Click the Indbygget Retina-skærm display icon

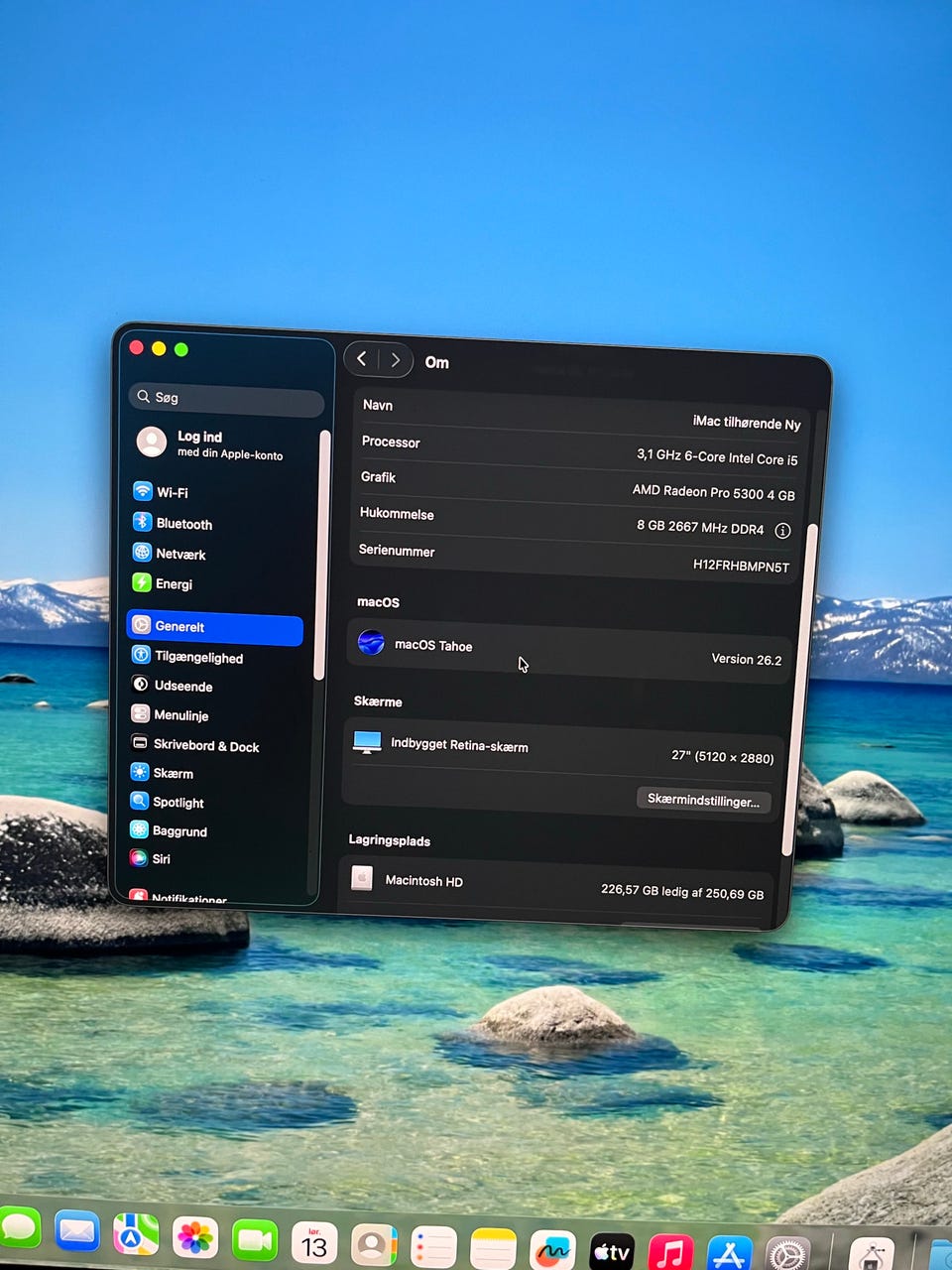point(367,742)
